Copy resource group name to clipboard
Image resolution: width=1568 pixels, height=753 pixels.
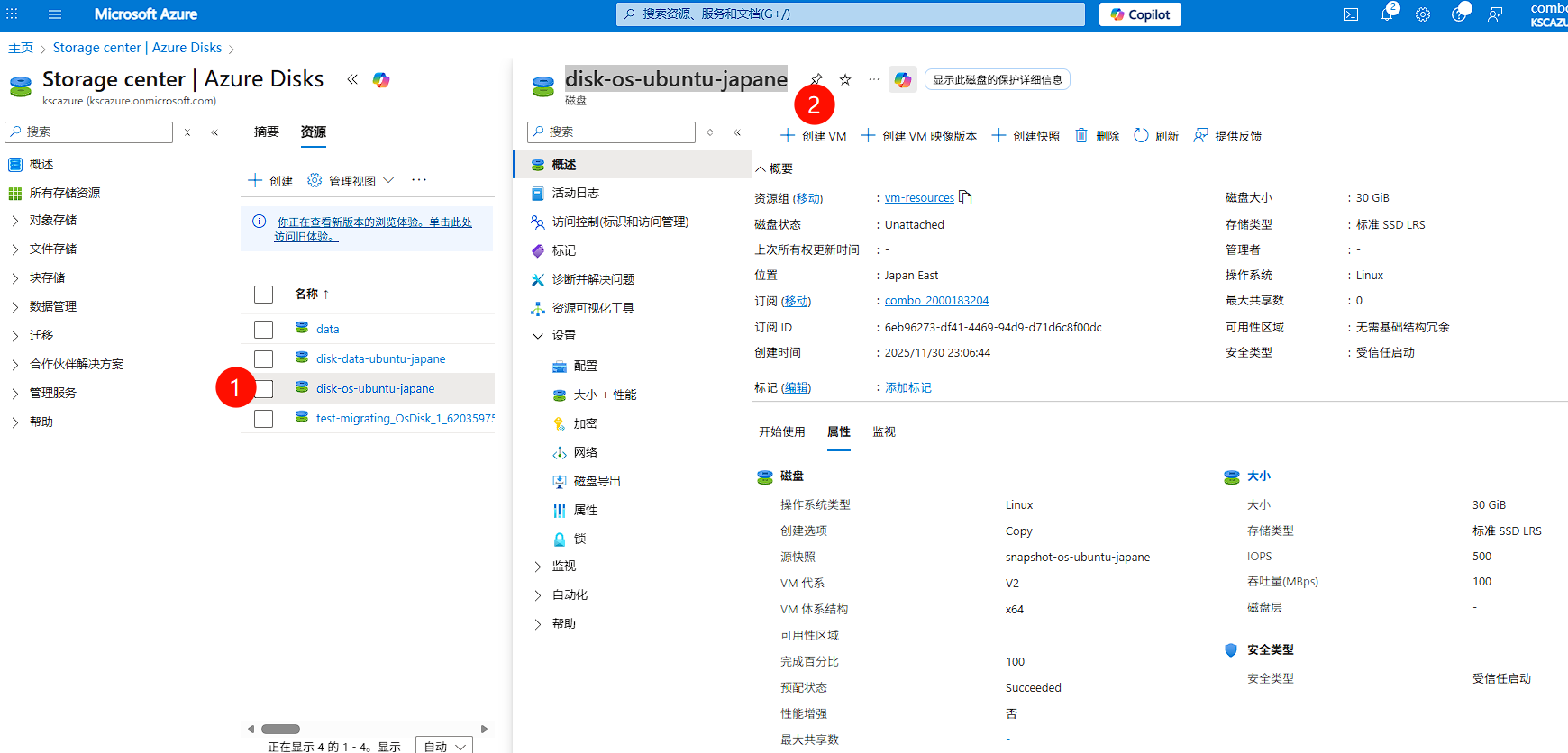click(966, 198)
